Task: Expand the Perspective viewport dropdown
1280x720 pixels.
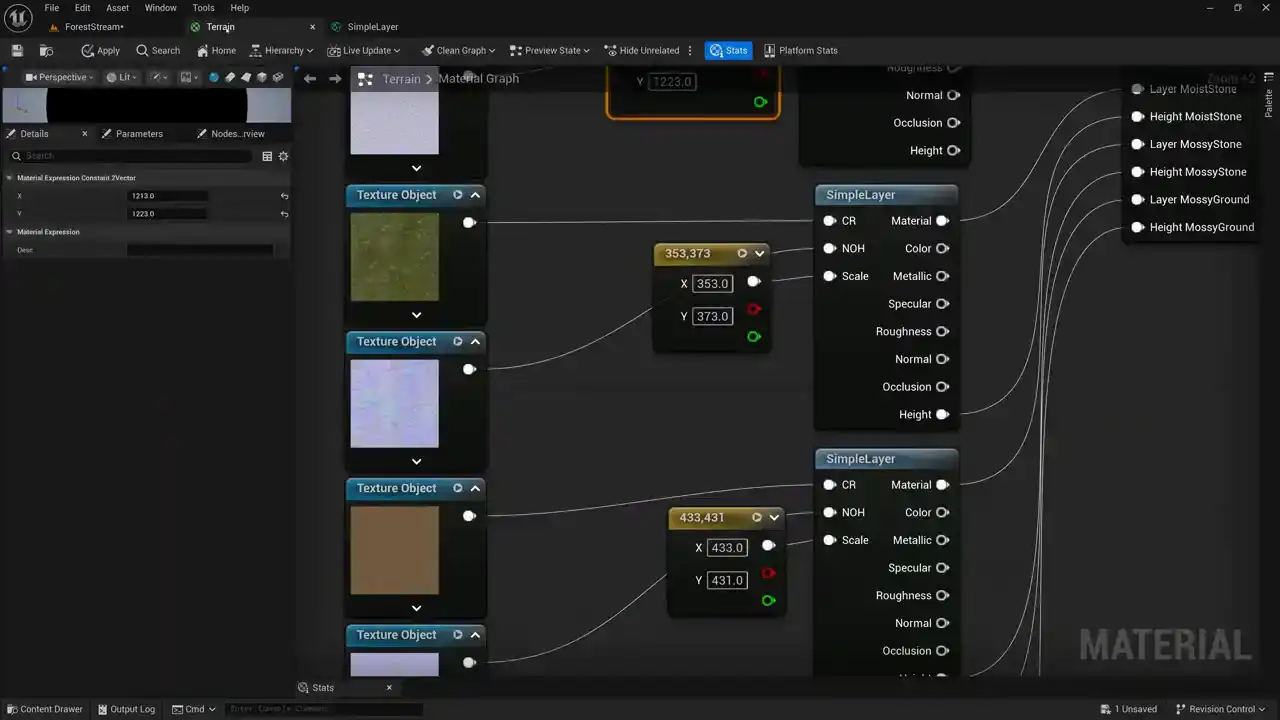Action: pos(59,77)
